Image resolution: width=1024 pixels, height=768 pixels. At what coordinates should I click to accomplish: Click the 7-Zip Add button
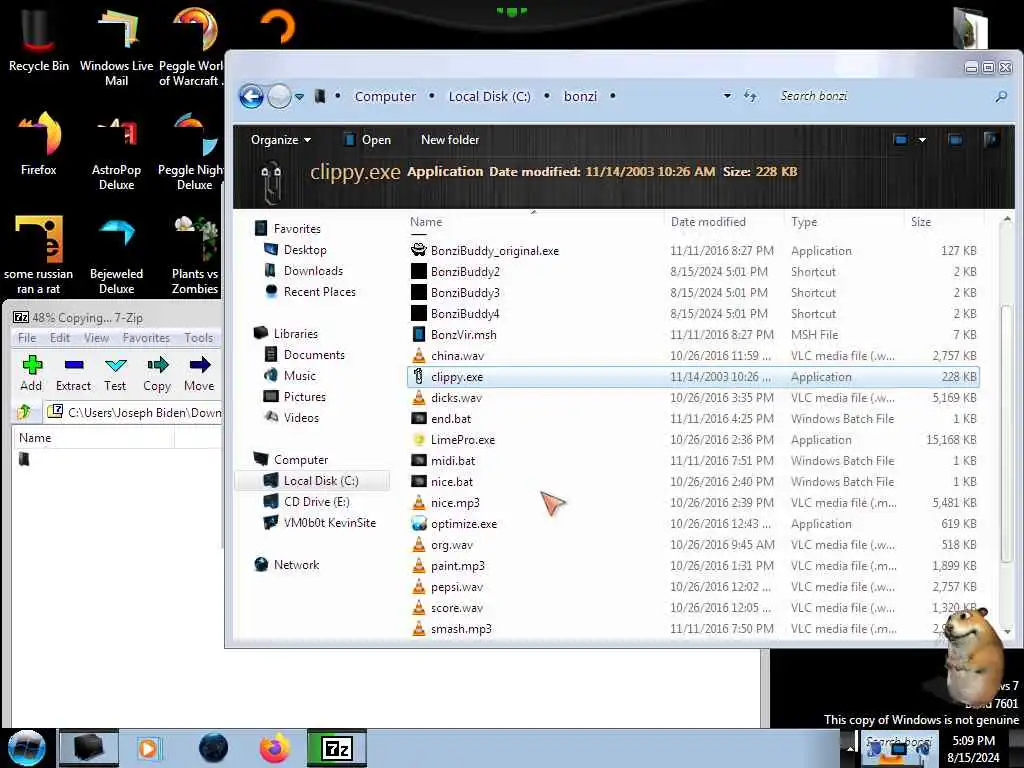tap(31, 374)
